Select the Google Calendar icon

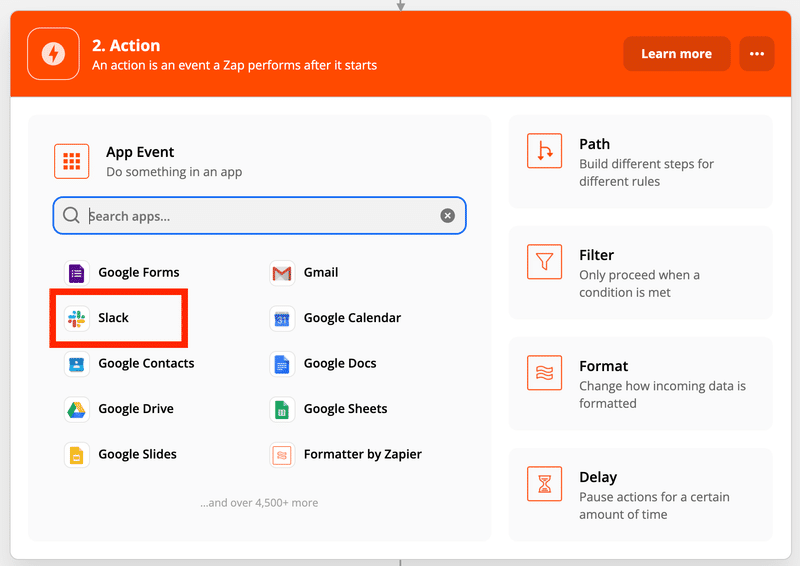tap(282, 318)
